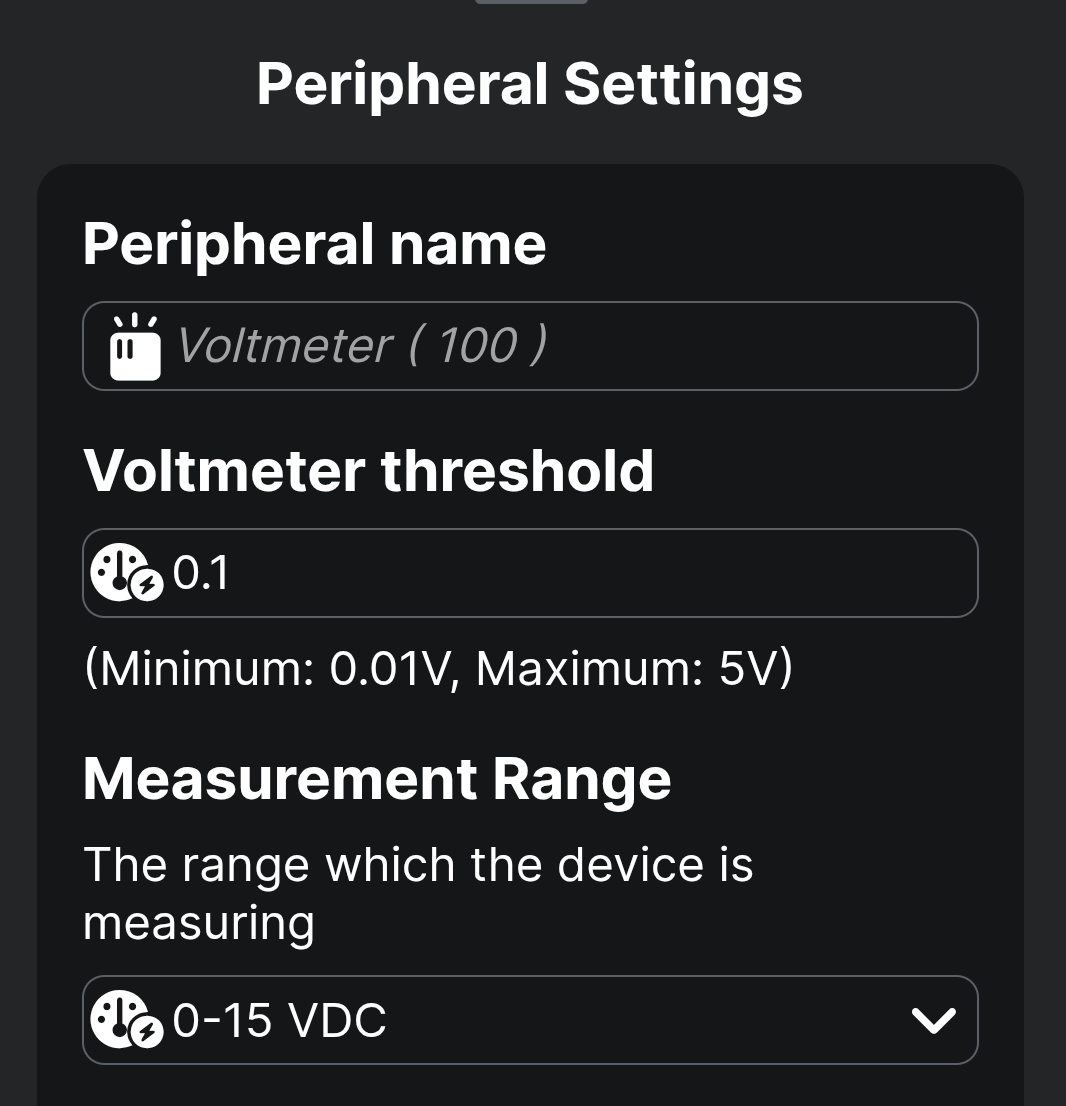
Task: Click the Peripheral Settings title
Action: click(530, 84)
